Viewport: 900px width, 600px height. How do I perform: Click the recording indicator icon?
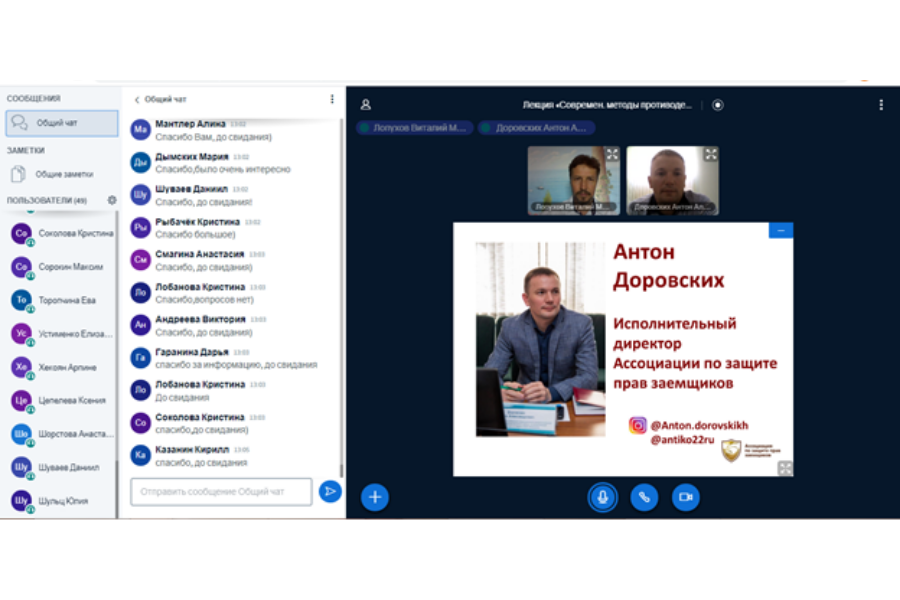[717, 105]
